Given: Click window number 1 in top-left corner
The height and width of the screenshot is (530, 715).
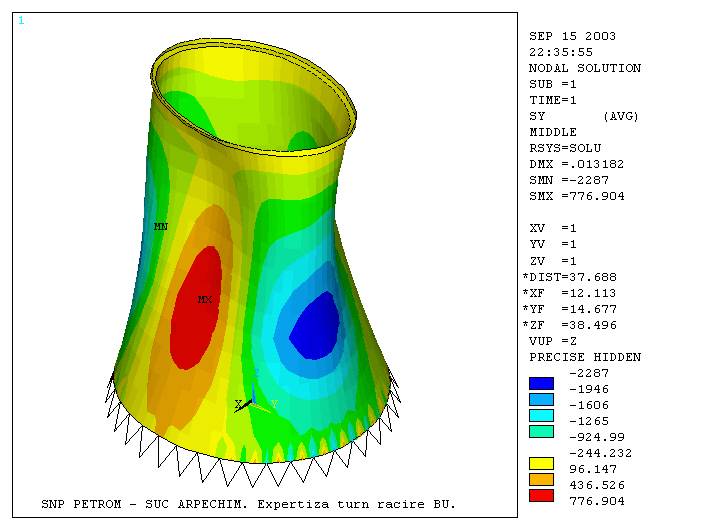Looking at the screenshot, I should pyautogui.click(x=21, y=20).
